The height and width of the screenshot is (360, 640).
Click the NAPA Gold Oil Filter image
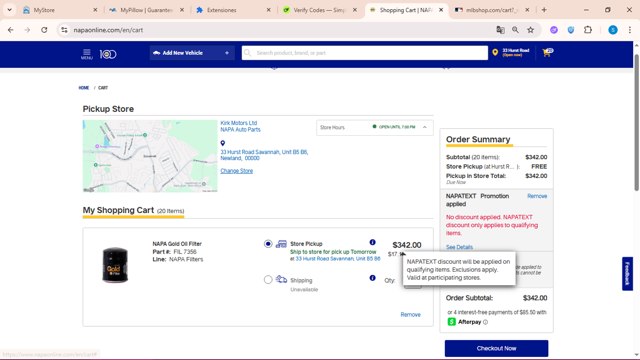pos(115,264)
